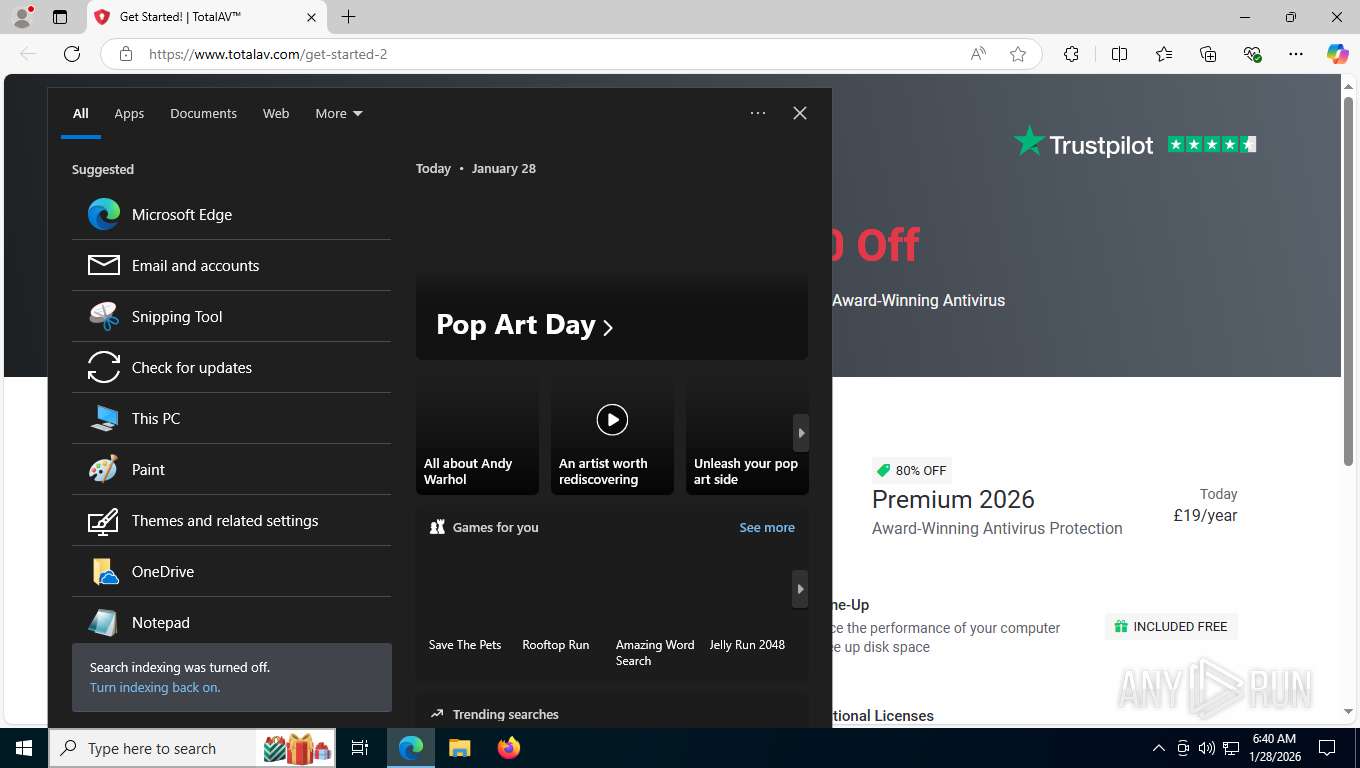
Task: Show hidden system tray icons
Action: pyautogui.click(x=1159, y=748)
